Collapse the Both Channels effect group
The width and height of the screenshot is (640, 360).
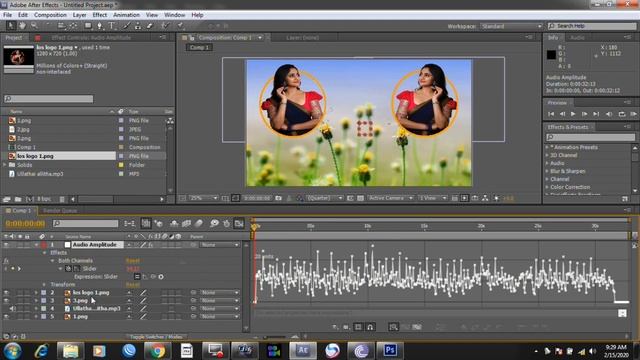click(x=52, y=260)
